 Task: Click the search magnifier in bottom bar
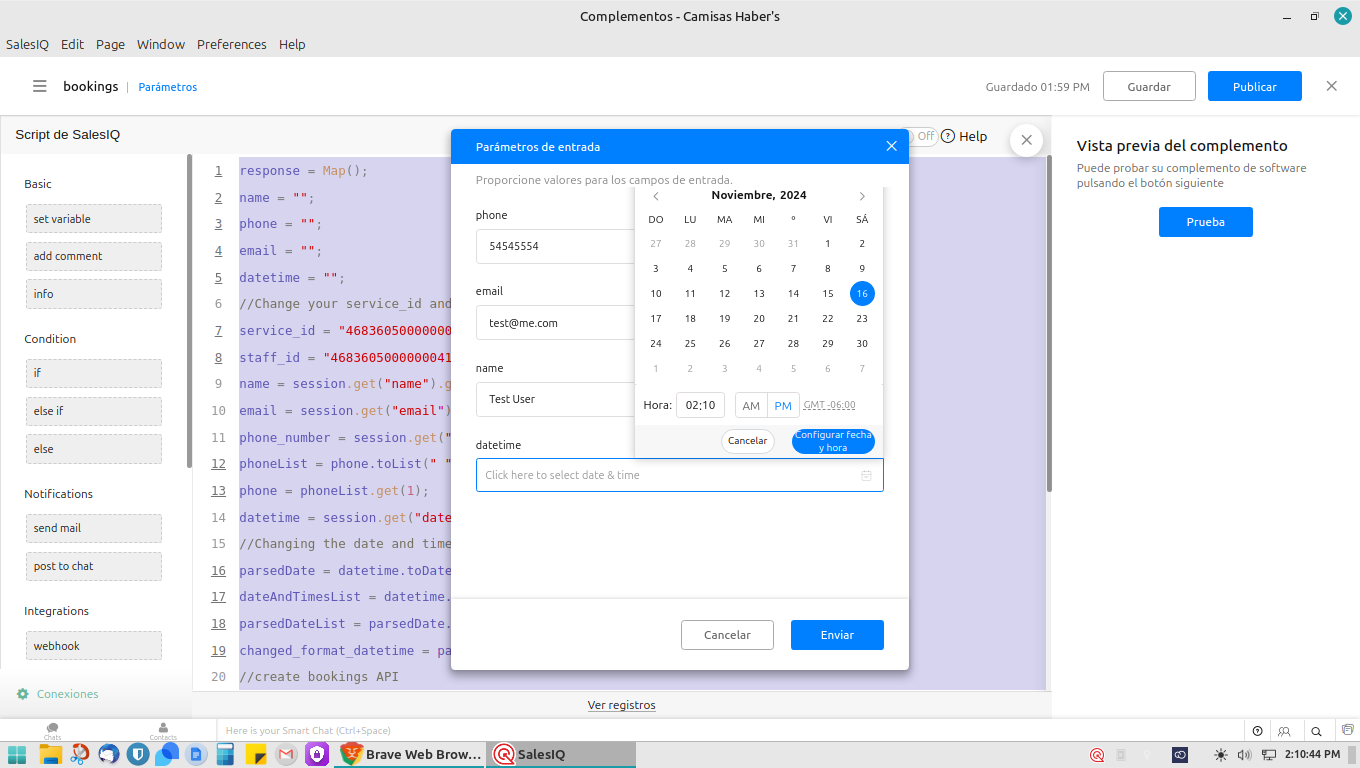[1316, 731]
